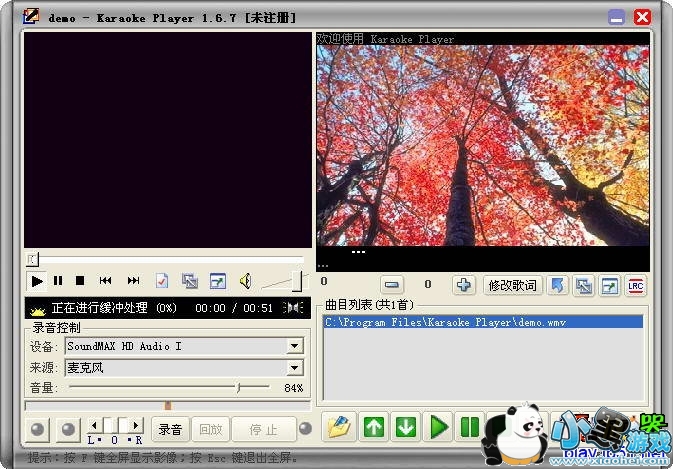Click the 音量 recording volume slider
Viewport: 673px width, 469px height.
[x=168, y=387]
